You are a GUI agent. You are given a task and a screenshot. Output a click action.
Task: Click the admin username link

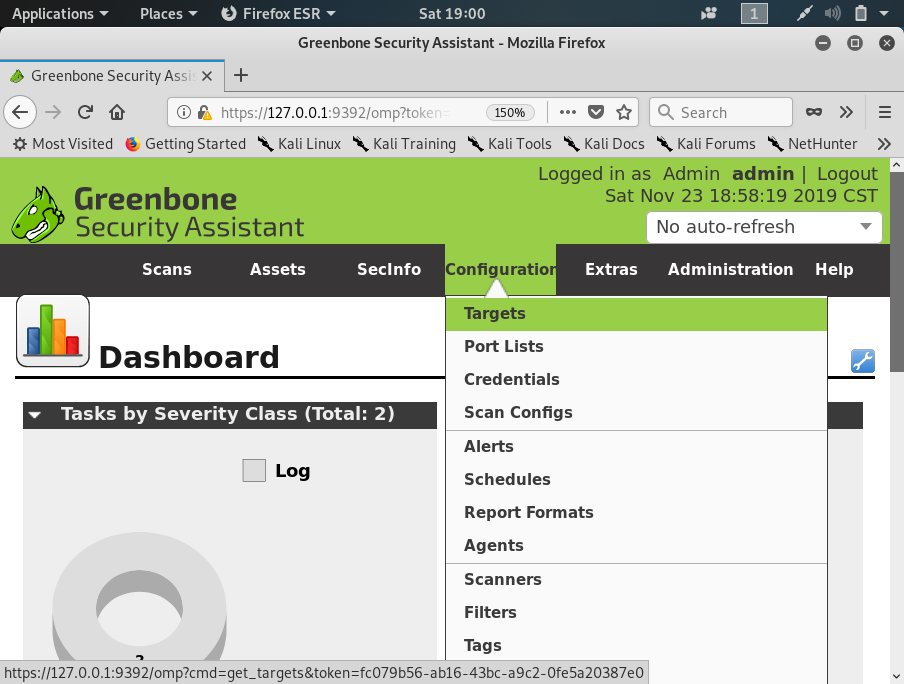click(x=762, y=174)
